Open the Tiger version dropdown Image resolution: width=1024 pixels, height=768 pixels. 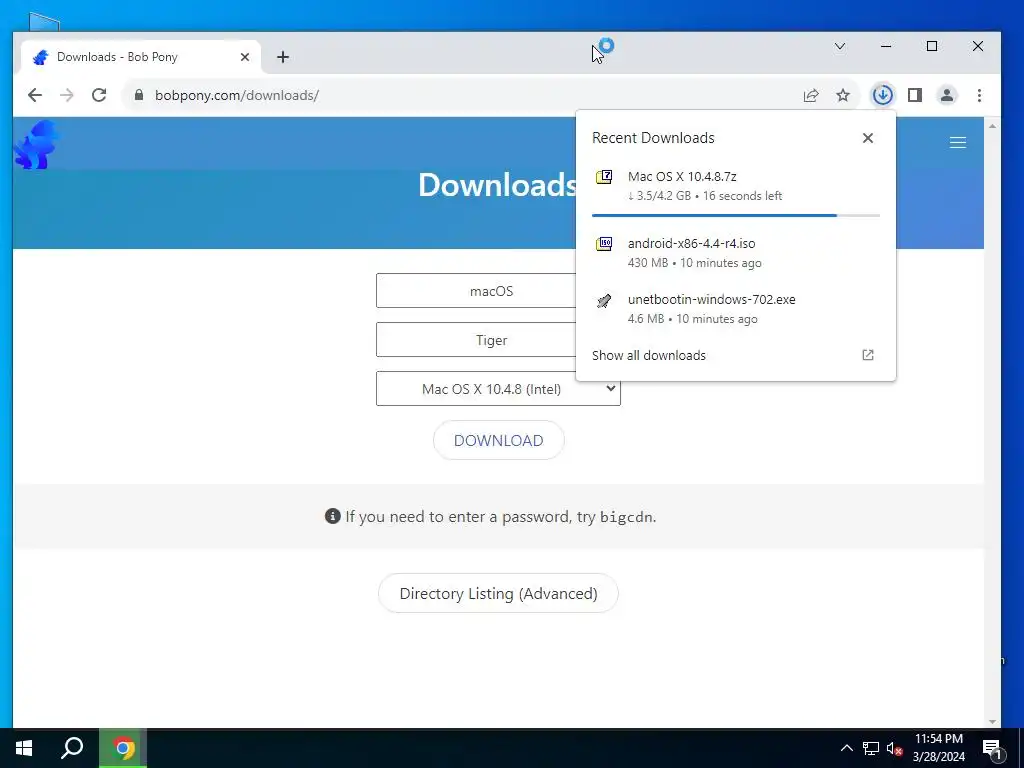pyautogui.click(x=476, y=340)
